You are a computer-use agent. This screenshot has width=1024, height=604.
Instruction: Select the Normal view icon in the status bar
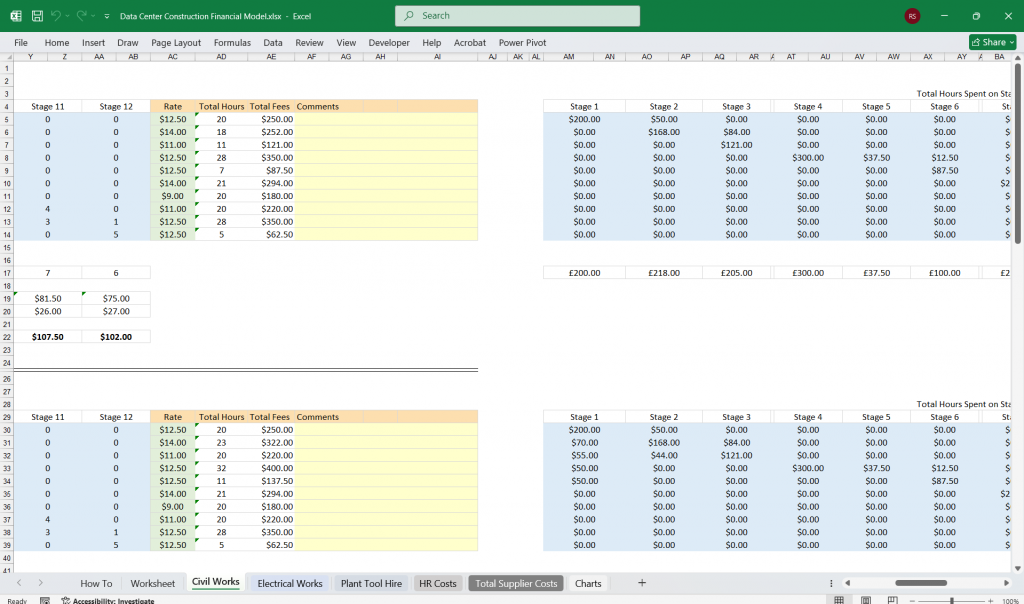(x=838, y=598)
